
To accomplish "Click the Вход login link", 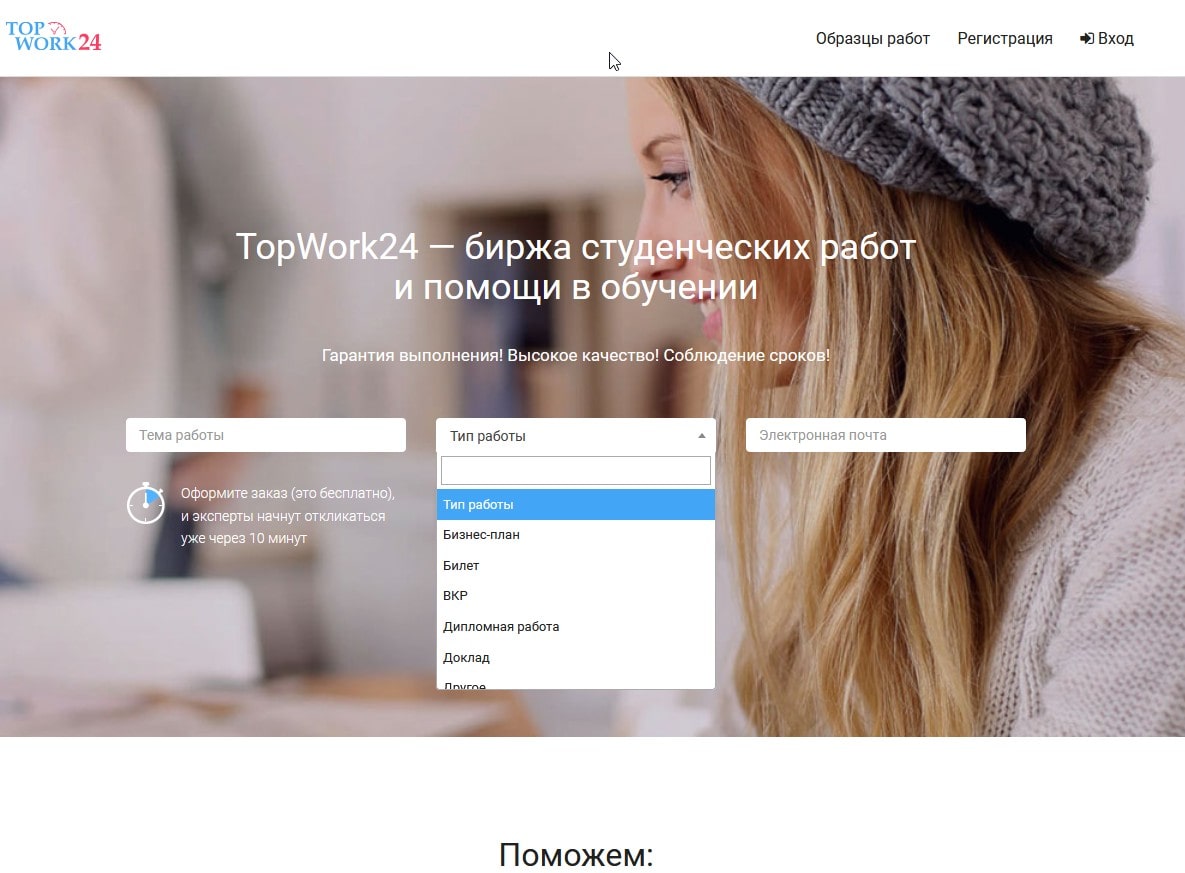I will tap(1106, 39).
